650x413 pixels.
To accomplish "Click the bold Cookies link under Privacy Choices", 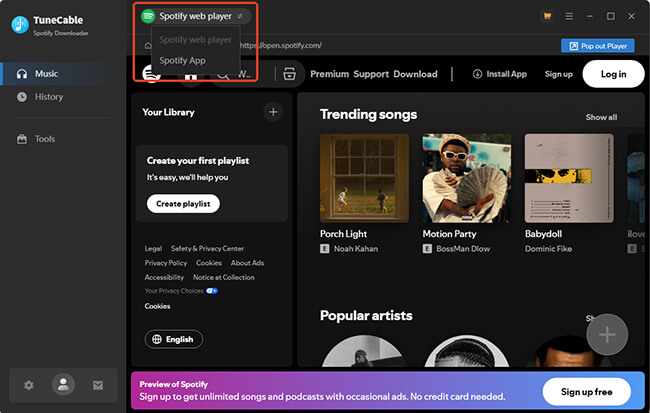I will coord(157,306).
